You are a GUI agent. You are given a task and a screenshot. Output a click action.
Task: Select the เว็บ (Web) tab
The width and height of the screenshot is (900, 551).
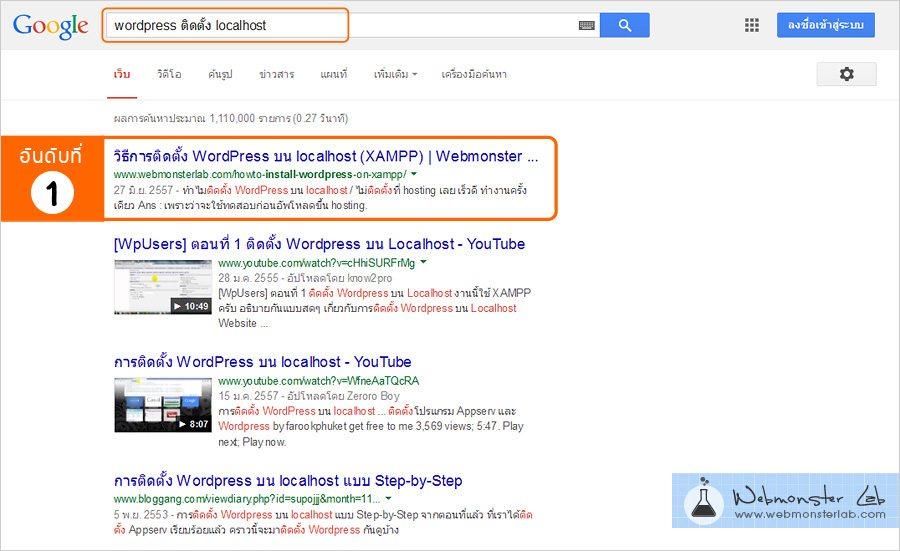coord(122,75)
